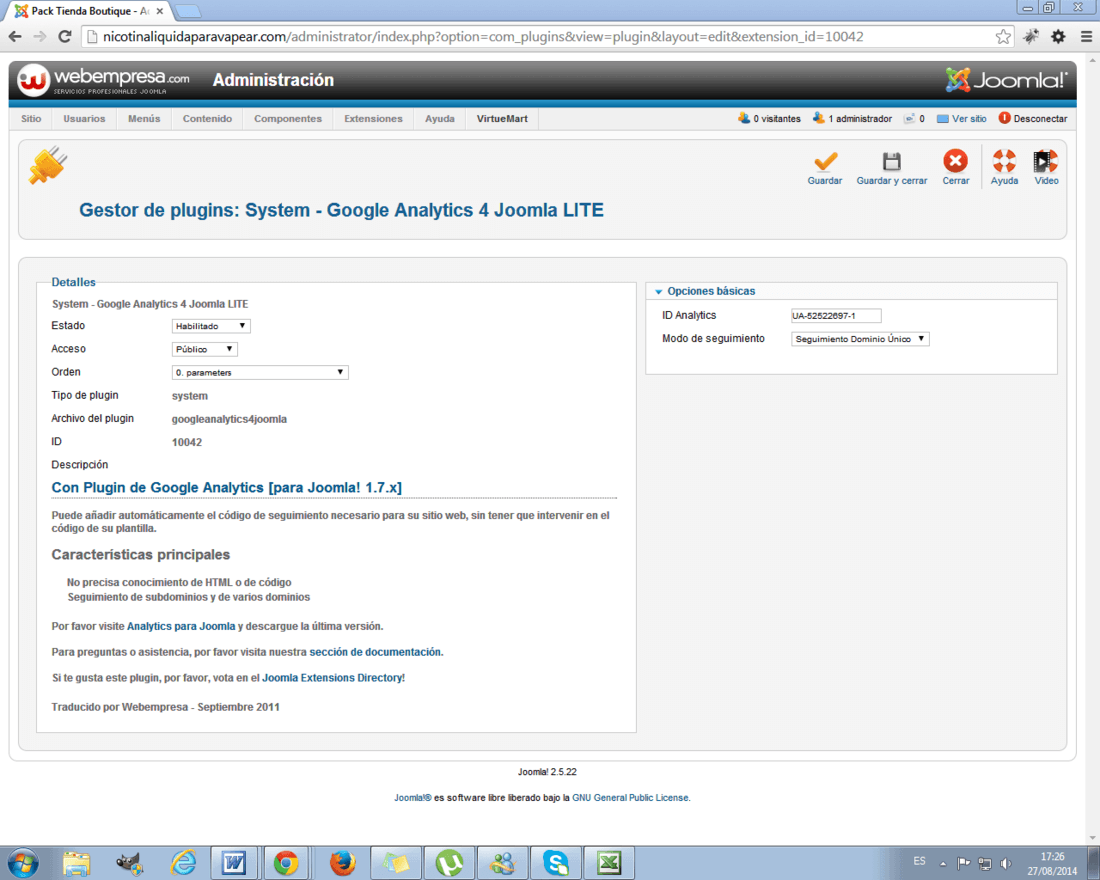The height and width of the screenshot is (880, 1100).
Task: Click the Video film icon
Action: 1045,161
